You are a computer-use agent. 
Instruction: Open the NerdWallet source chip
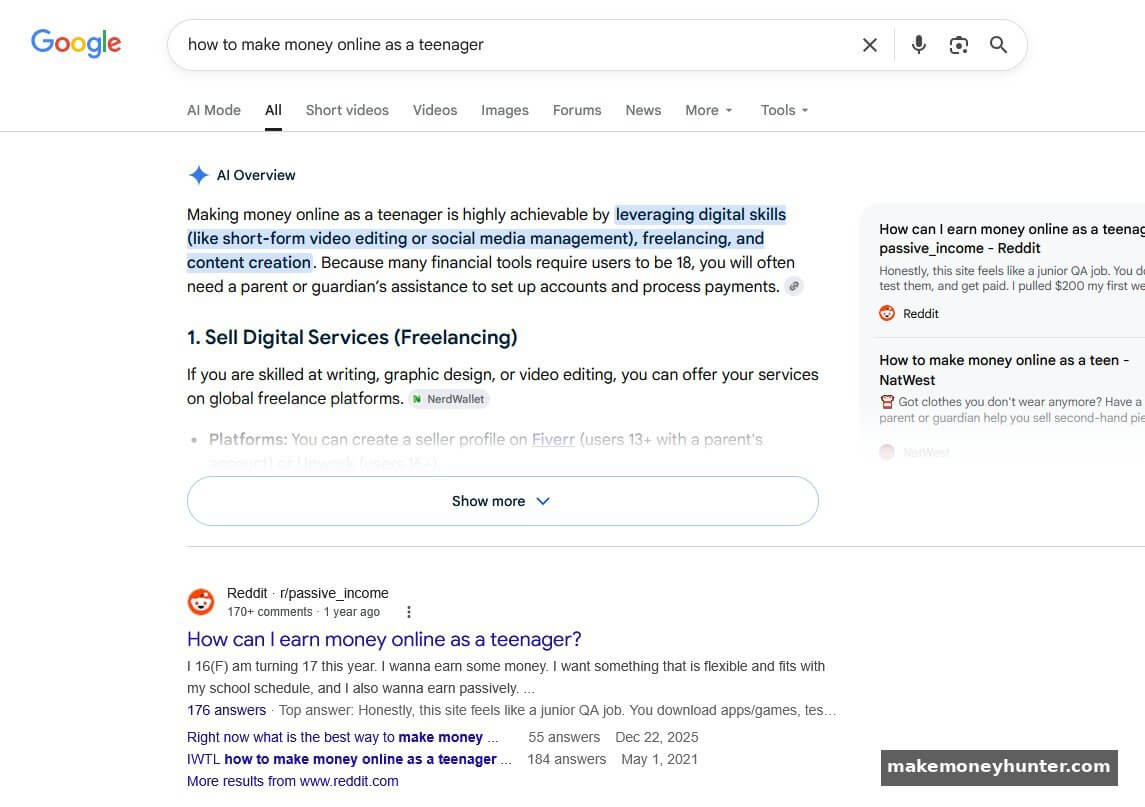pos(448,399)
